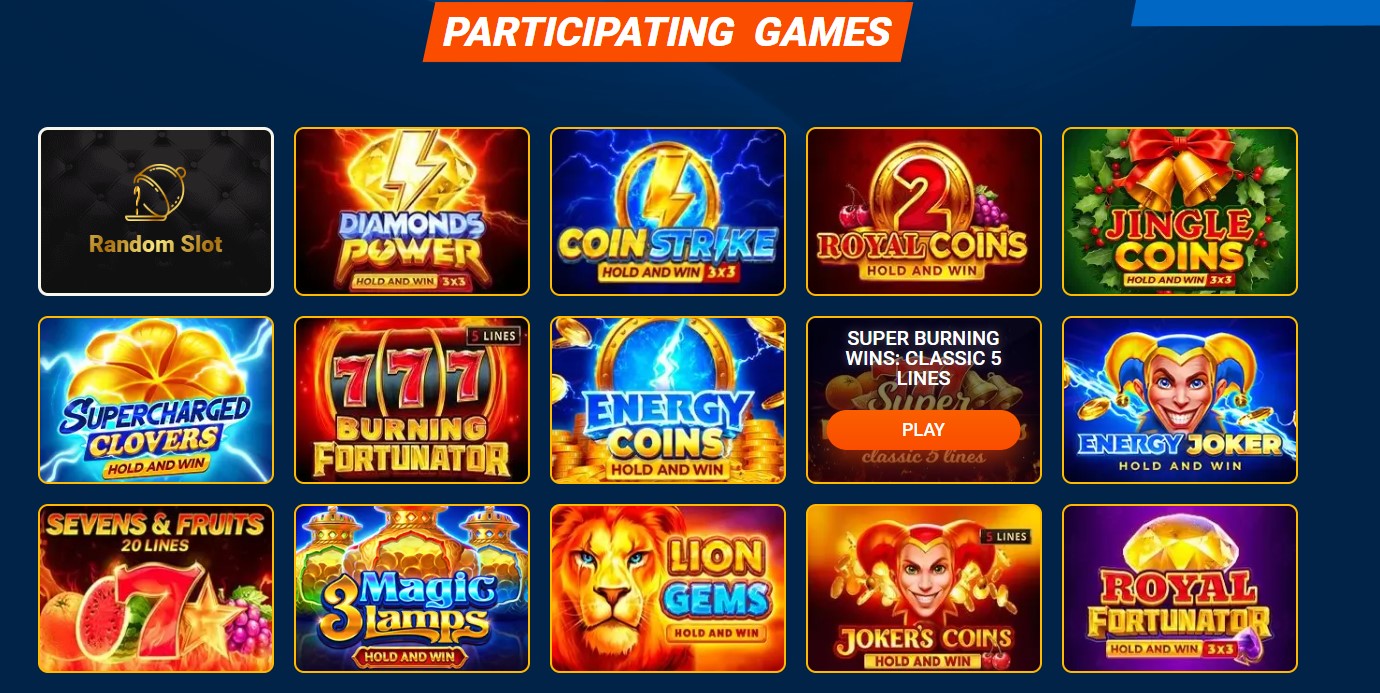The height and width of the screenshot is (693, 1380).
Task: Open Jingle Coins Christmas slot
Action: (x=1180, y=212)
